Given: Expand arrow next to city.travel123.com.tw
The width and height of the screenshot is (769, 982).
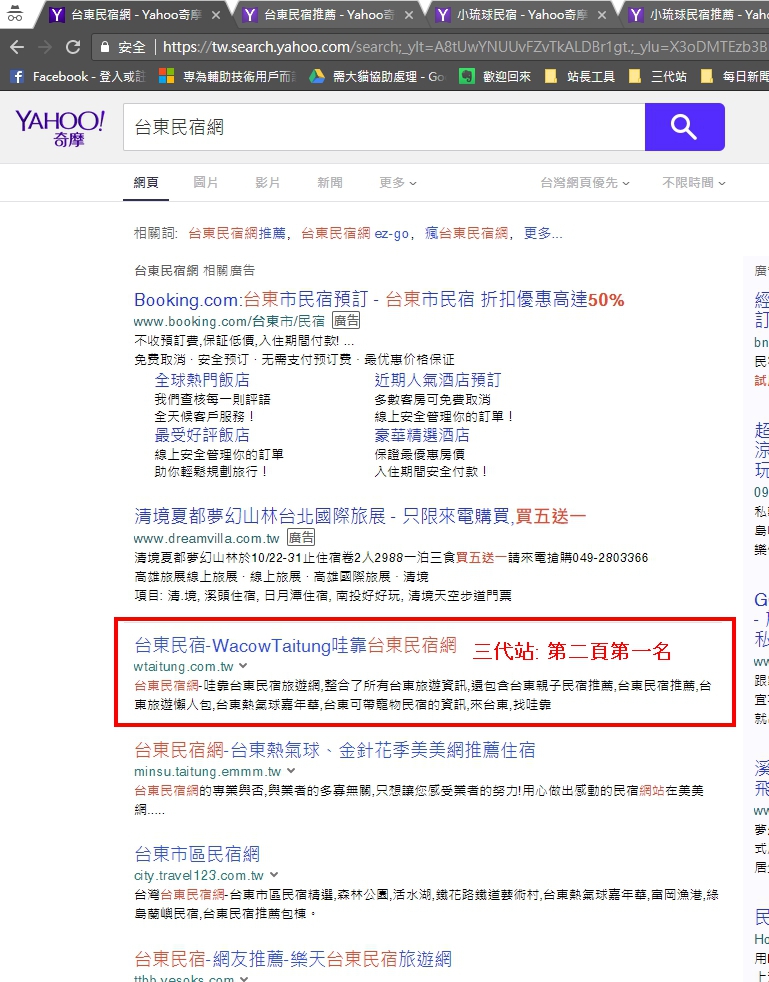Looking at the screenshot, I should 274,875.
